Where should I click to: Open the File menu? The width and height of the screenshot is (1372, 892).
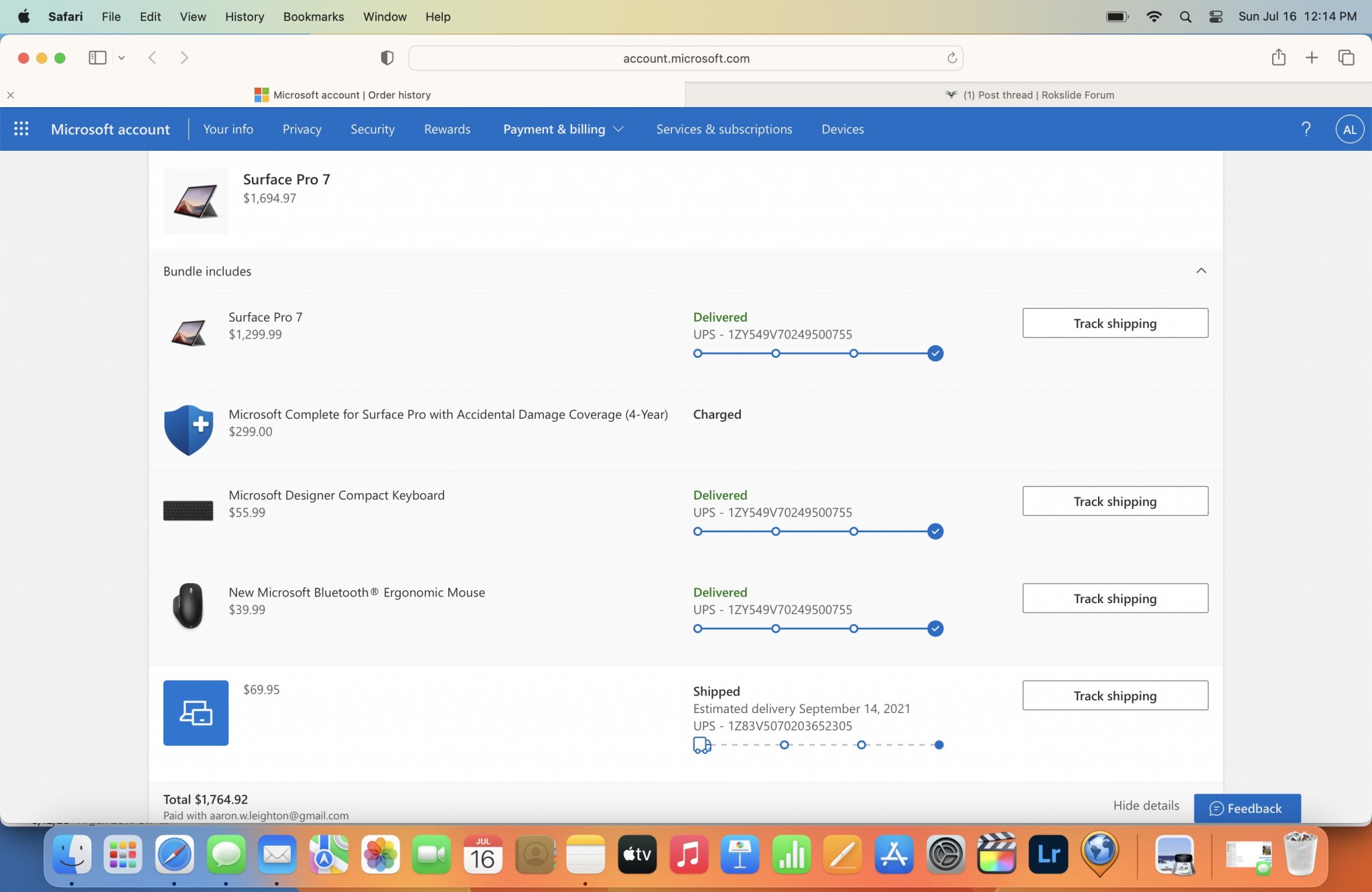click(111, 17)
